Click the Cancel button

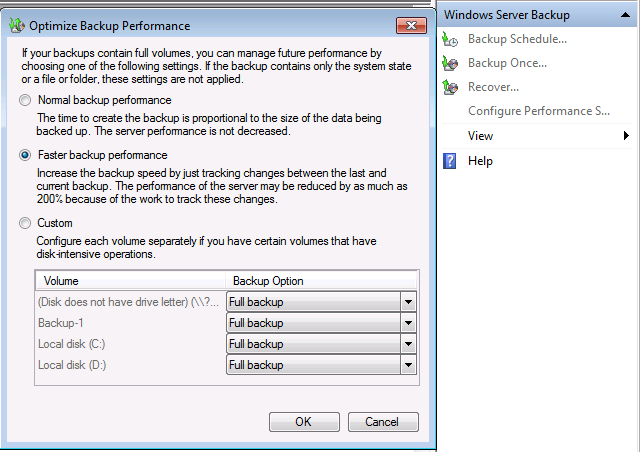382,422
